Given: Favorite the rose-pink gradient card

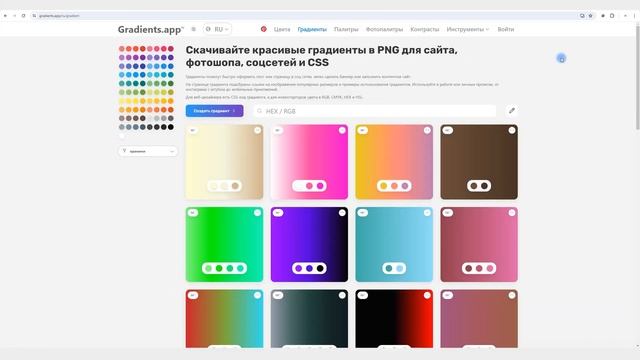Looking at the screenshot, I should [x=512, y=213].
